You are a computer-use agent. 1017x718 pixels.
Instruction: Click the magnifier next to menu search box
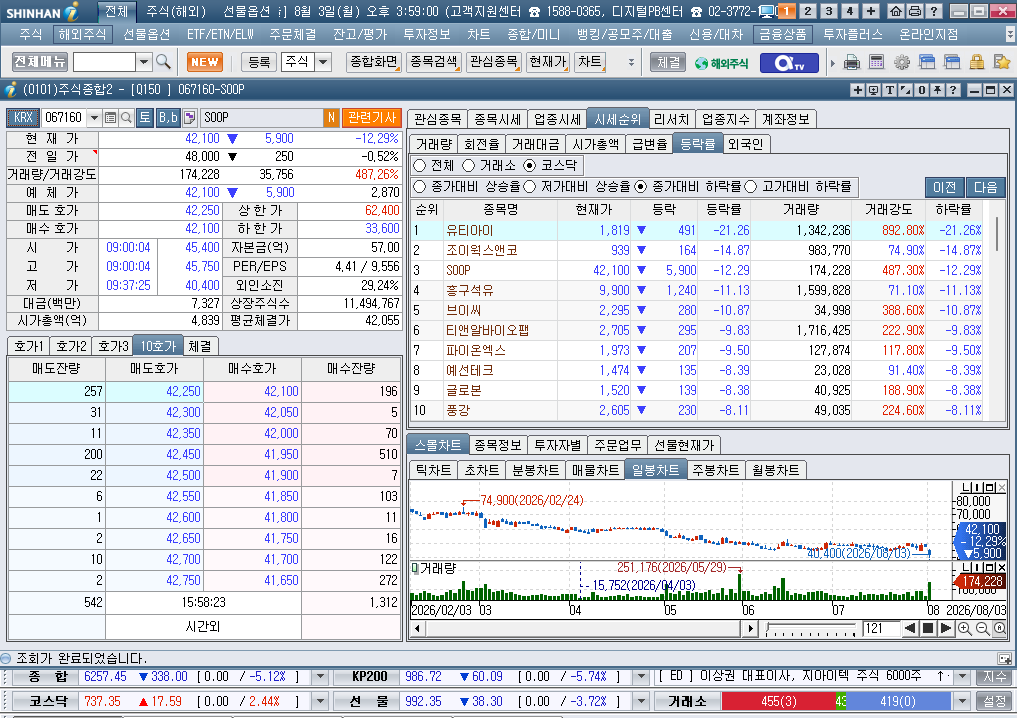pos(163,62)
